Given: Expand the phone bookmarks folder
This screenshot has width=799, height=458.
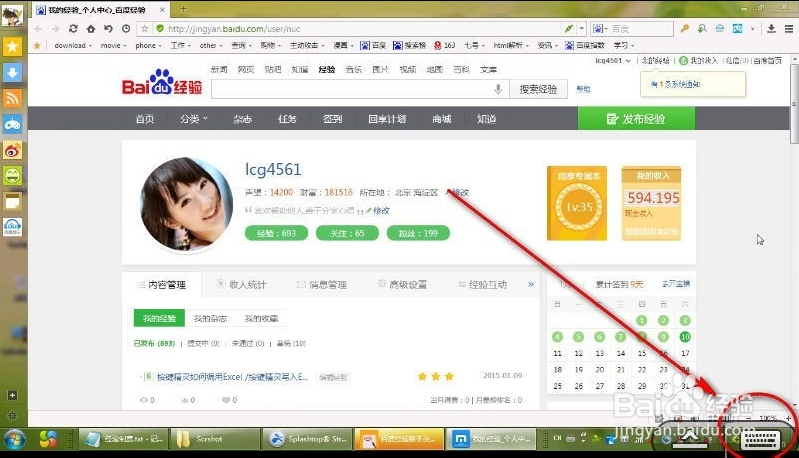Looking at the screenshot, I should click(x=148, y=45).
